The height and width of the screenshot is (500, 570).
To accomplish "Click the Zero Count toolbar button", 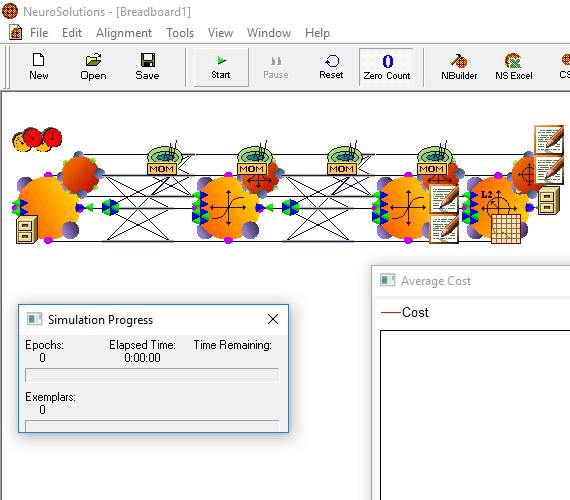I will (x=387, y=67).
